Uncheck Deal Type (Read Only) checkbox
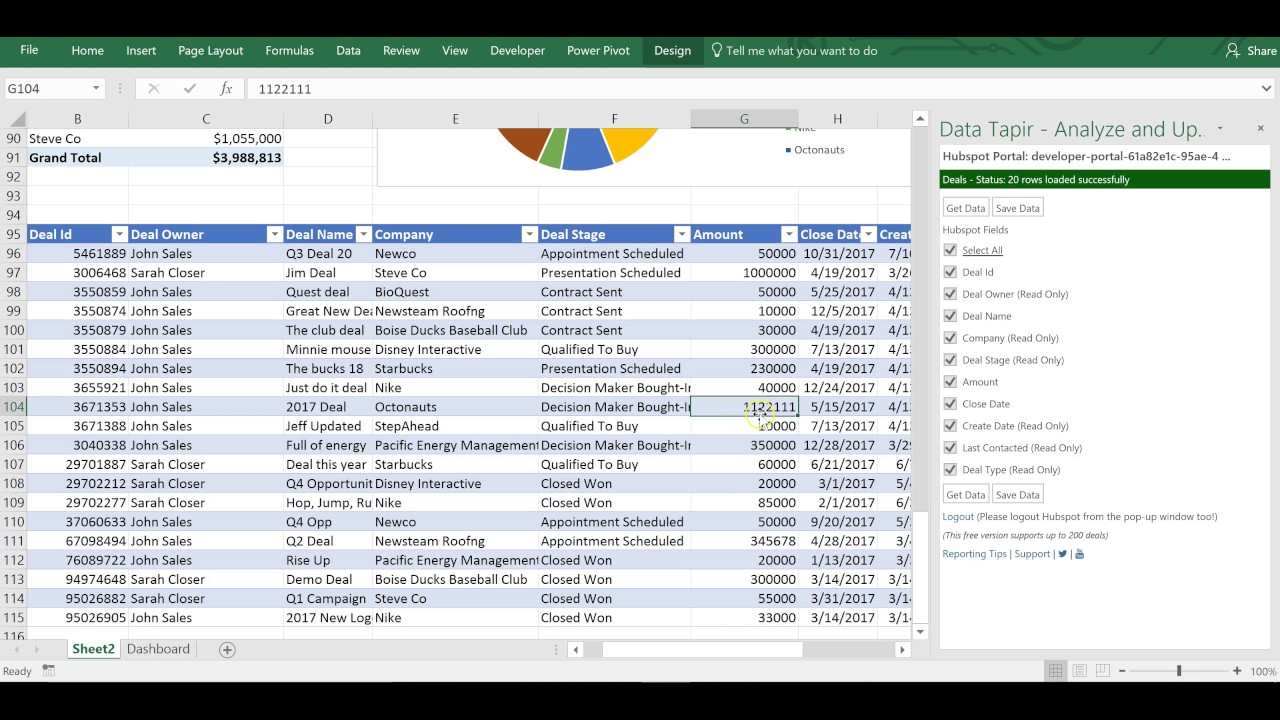The height and width of the screenshot is (720, 1280). coord(950,470)
